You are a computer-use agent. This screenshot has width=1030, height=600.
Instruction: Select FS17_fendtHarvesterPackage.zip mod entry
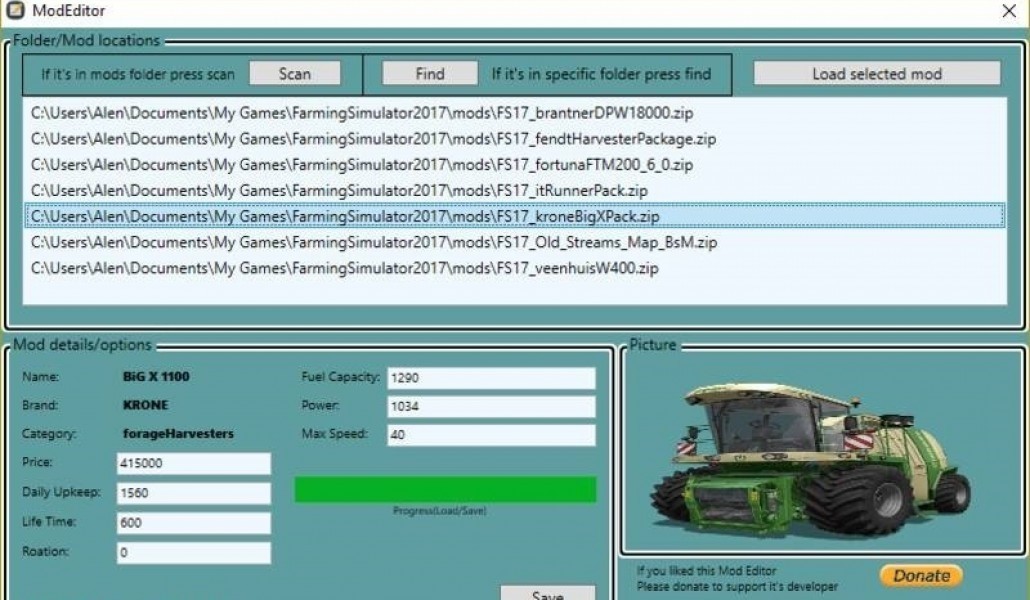pos(373,139)
